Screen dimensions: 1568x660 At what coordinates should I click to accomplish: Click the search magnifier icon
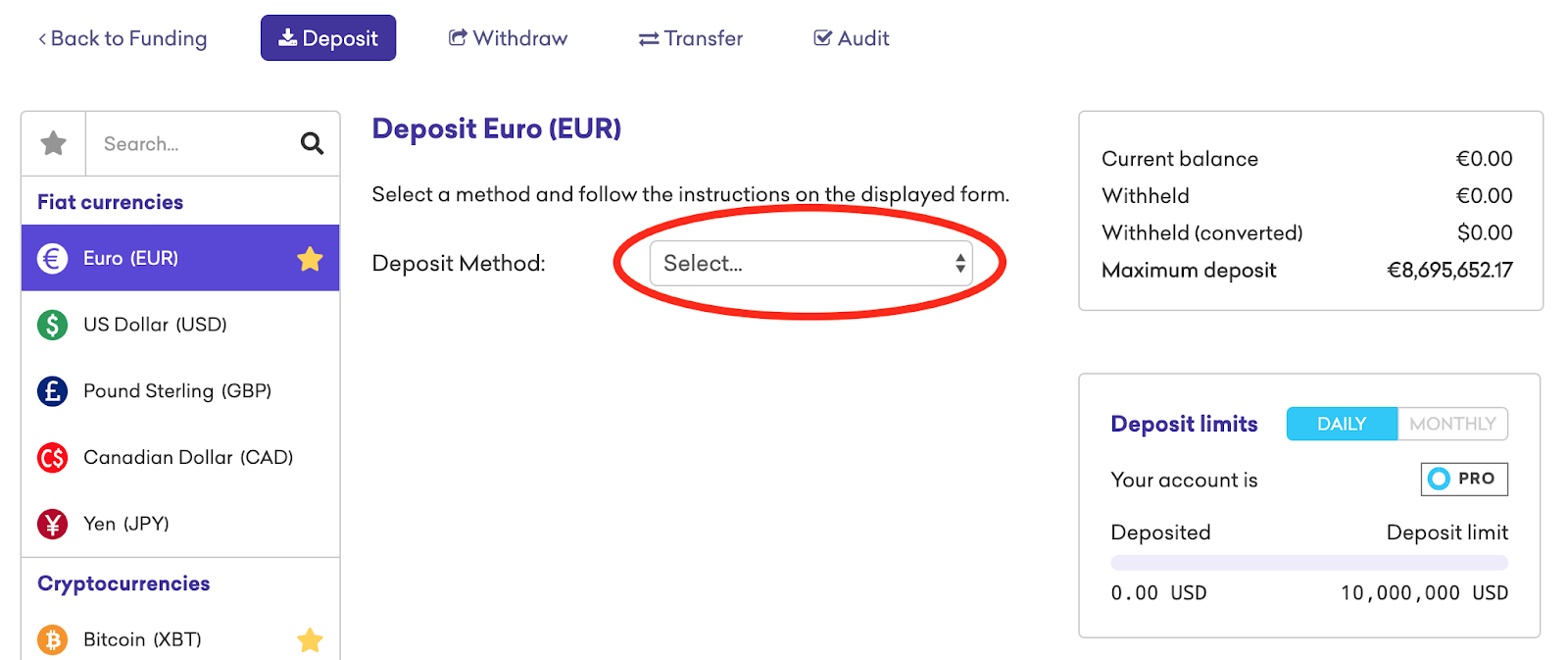pos(312,144)
